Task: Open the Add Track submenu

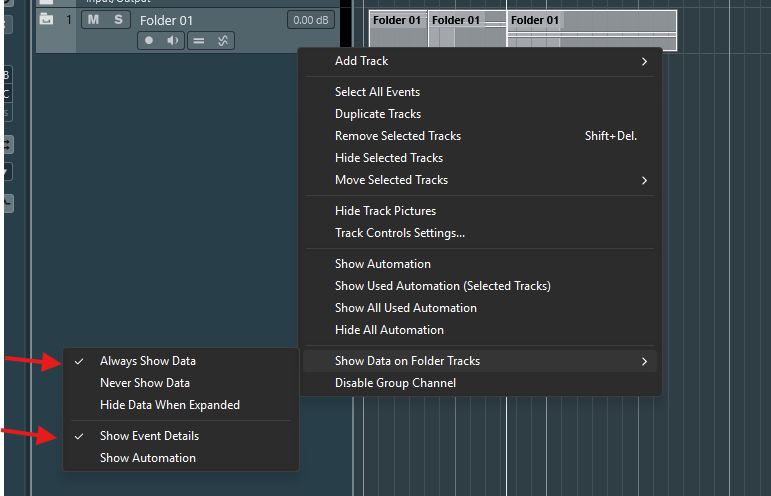Action: pyautogui.click(x=480, y=61)
